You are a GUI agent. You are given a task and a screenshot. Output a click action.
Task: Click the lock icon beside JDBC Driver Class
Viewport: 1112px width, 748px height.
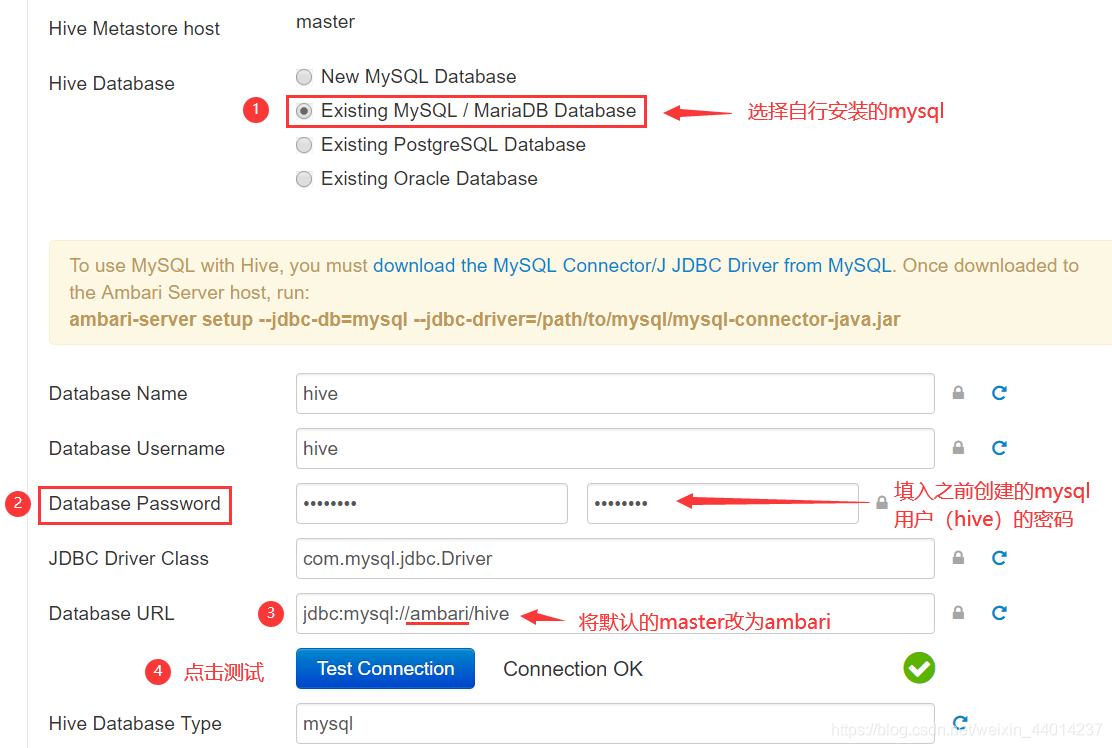point(958,557)
